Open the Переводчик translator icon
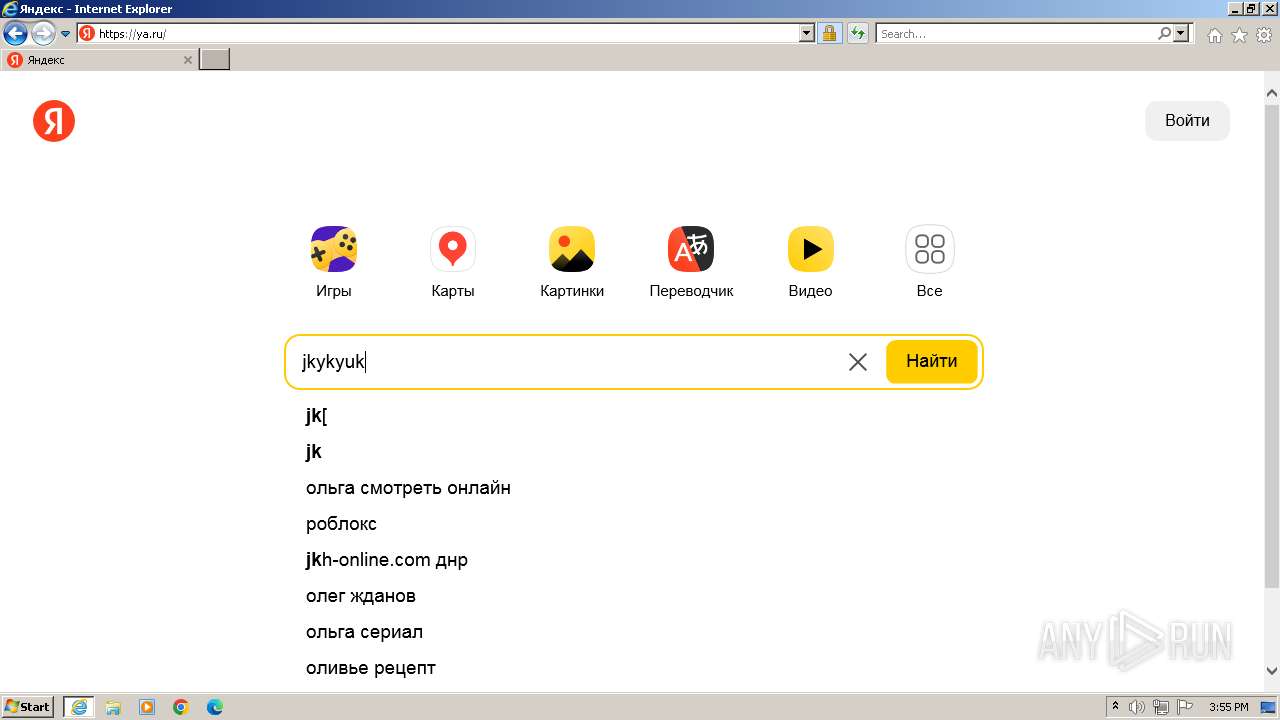This screenshot has width=1280, height=720. click(x=691, y=249)
